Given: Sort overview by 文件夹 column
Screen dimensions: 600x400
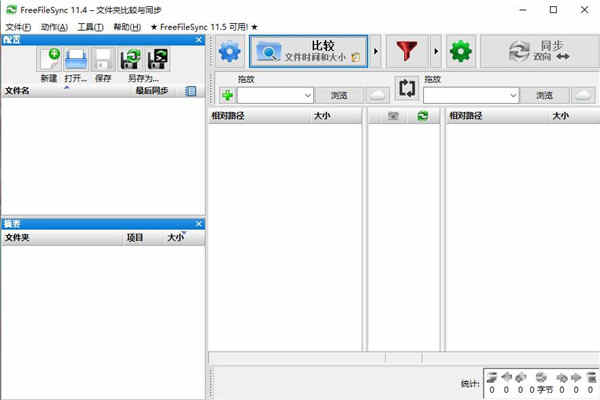Looking at the screenshot, I should (x=17, y=238).
